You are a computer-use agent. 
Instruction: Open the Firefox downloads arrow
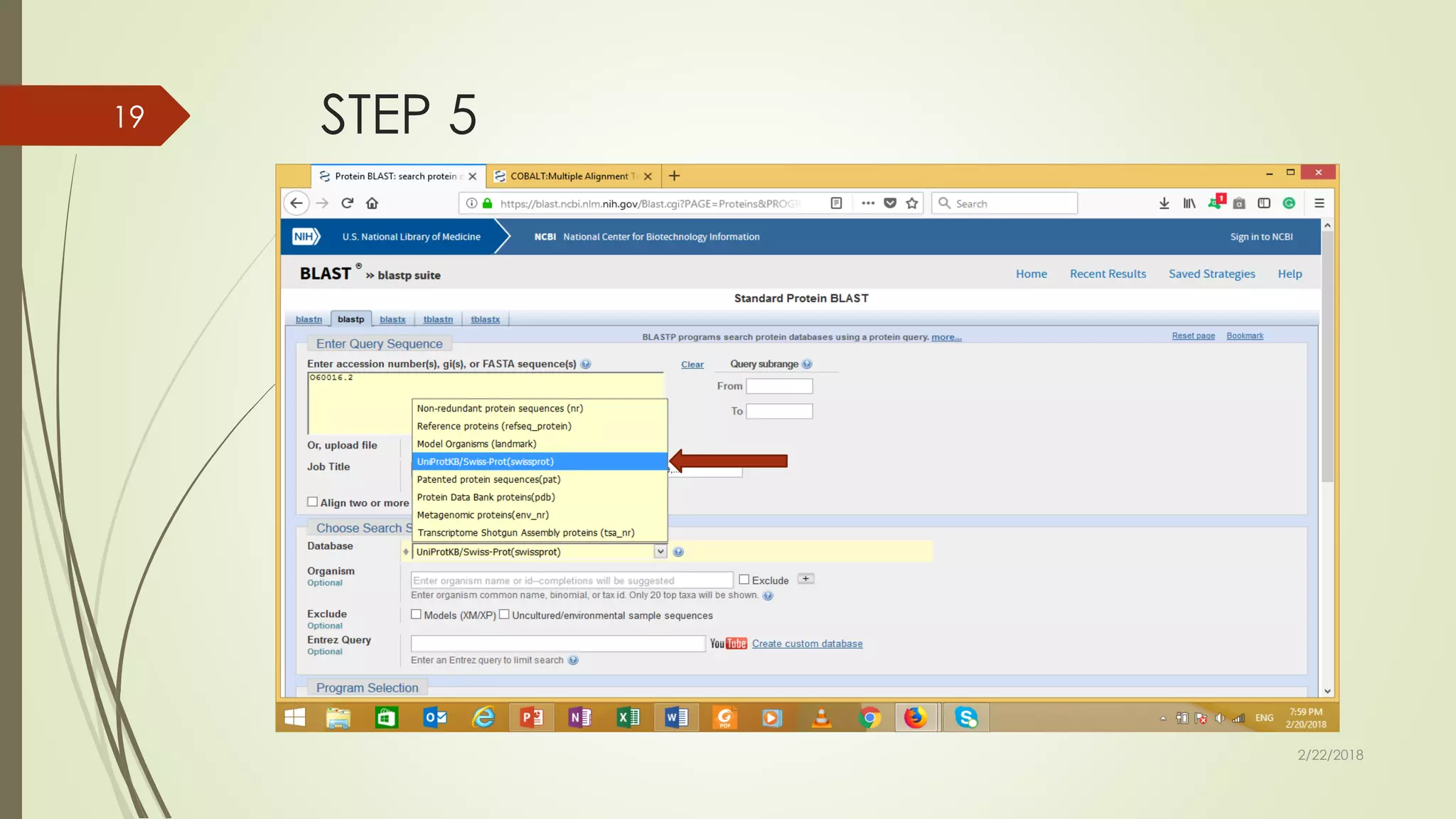1164,203
